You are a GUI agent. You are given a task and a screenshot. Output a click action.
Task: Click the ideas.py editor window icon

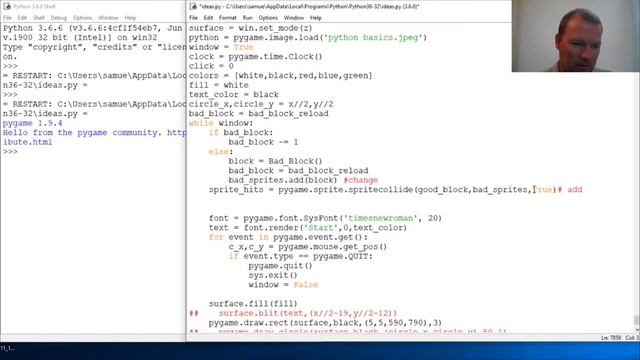click(193, 6)
